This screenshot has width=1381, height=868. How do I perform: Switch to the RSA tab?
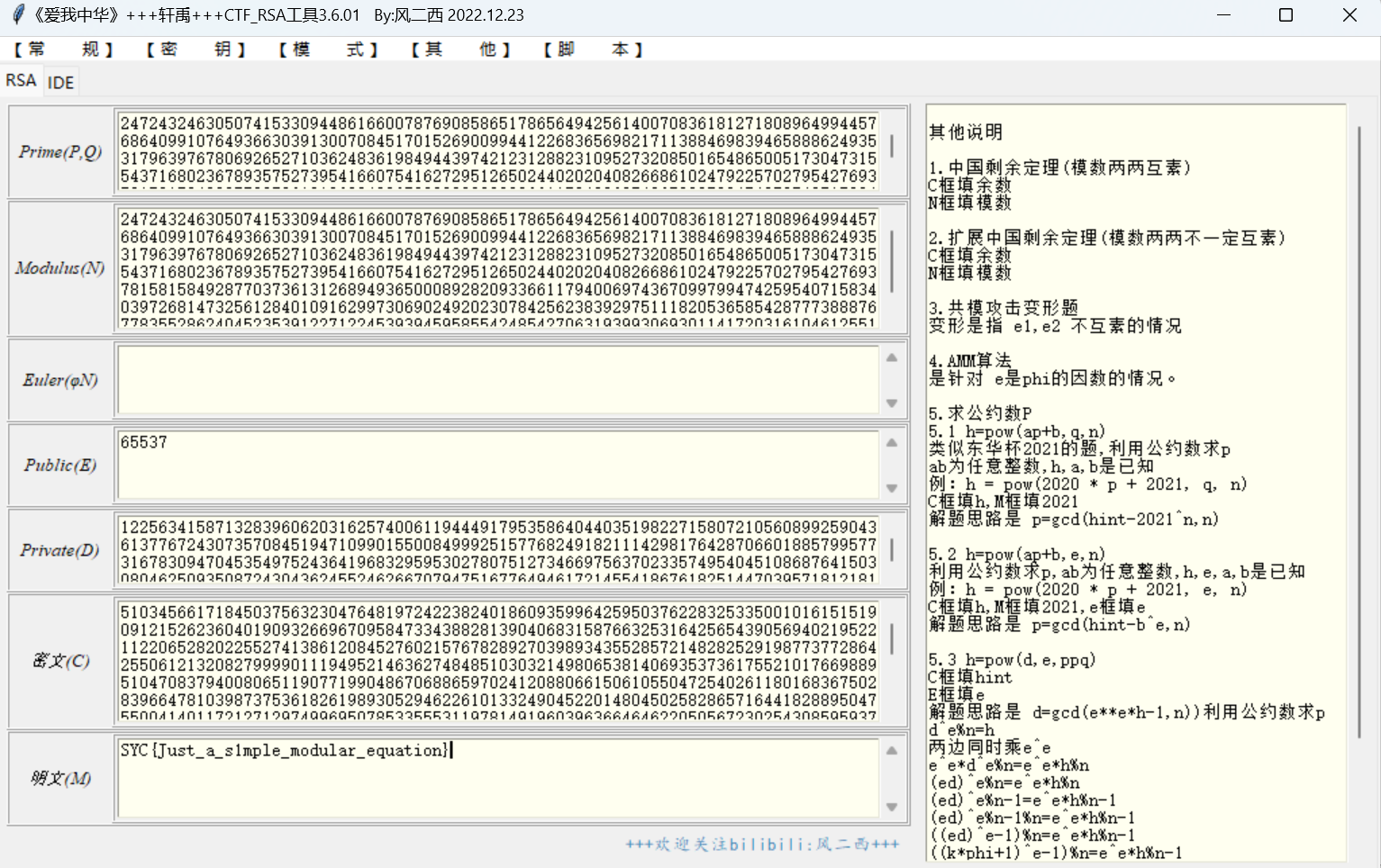click(x=21, y=80)
